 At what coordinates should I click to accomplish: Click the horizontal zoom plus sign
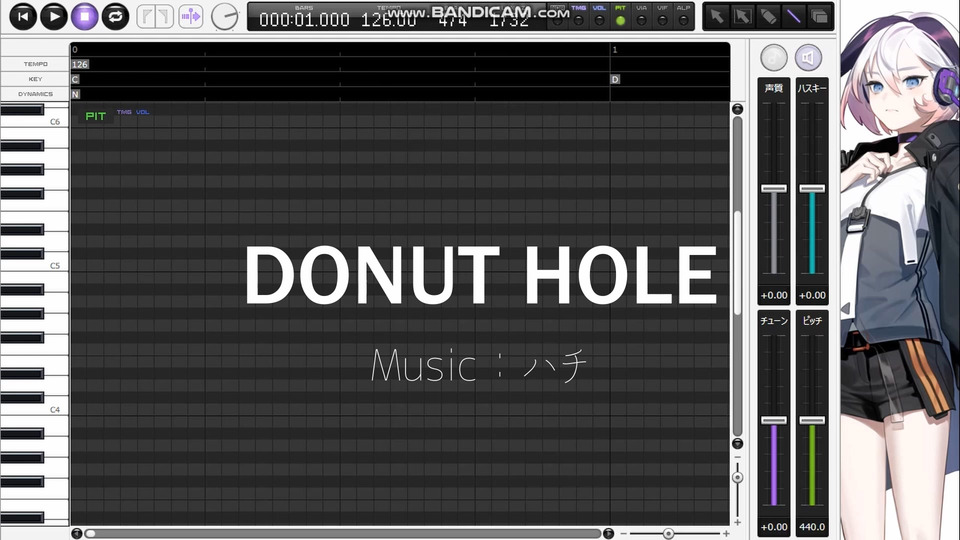pos(726,534)
